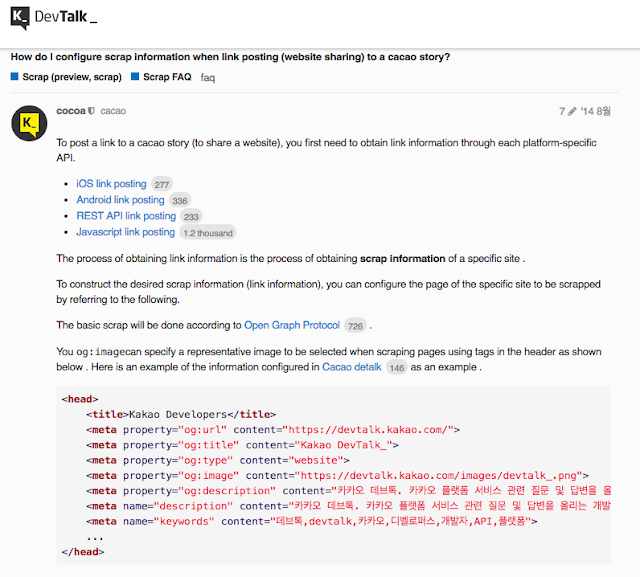Click the name="description" meta line
The height and width of the screenshot is (577, 640).
(348, 506)
